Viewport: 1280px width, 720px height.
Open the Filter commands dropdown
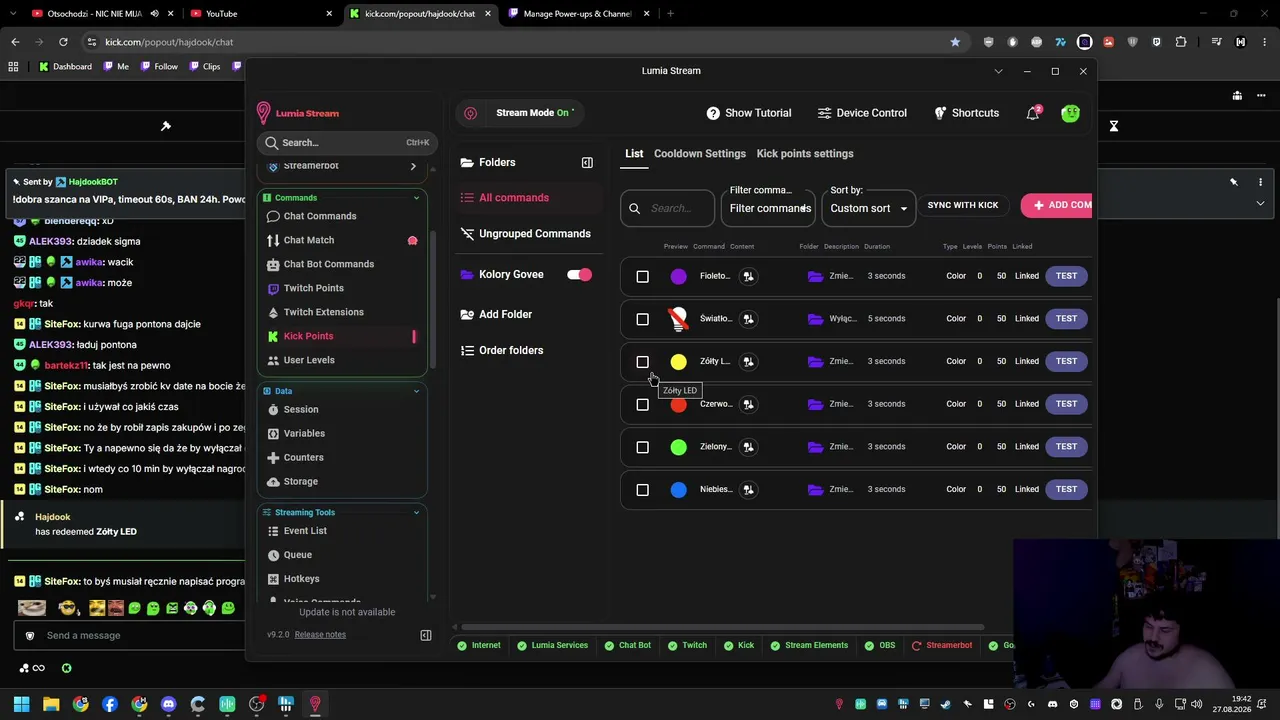pyautogui.click(x=768, y=208)
